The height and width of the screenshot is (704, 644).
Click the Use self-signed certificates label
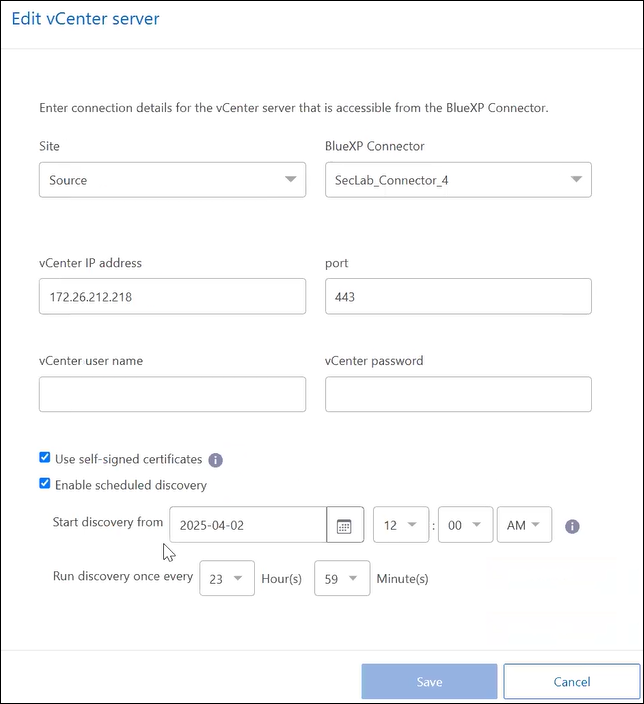tap(128, 459)
